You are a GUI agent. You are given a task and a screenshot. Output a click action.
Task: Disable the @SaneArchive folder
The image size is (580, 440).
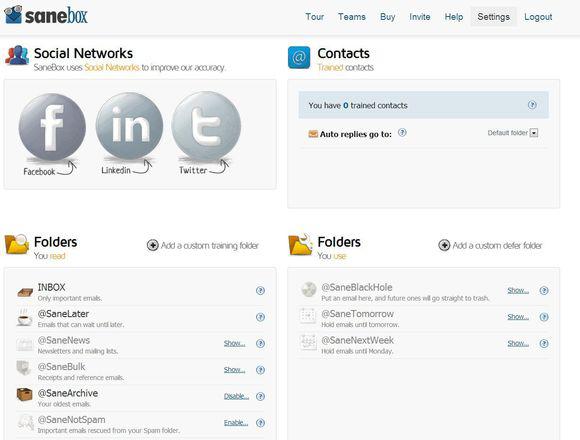[236, 396]
